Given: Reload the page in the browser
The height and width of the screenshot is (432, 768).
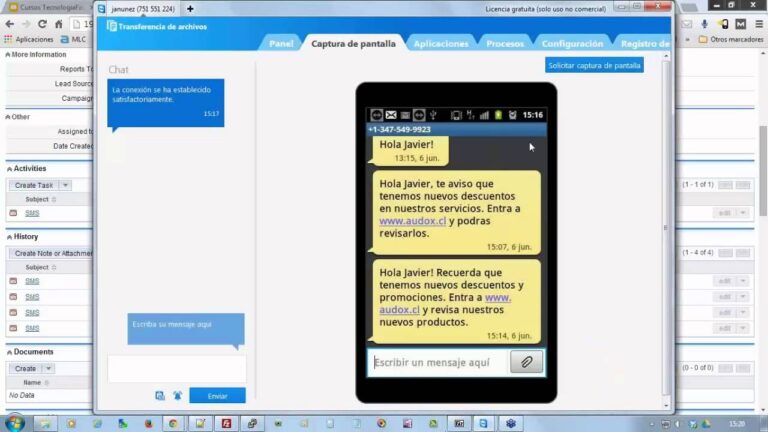Looking at the screenshot, I should (x=43, y=24).
